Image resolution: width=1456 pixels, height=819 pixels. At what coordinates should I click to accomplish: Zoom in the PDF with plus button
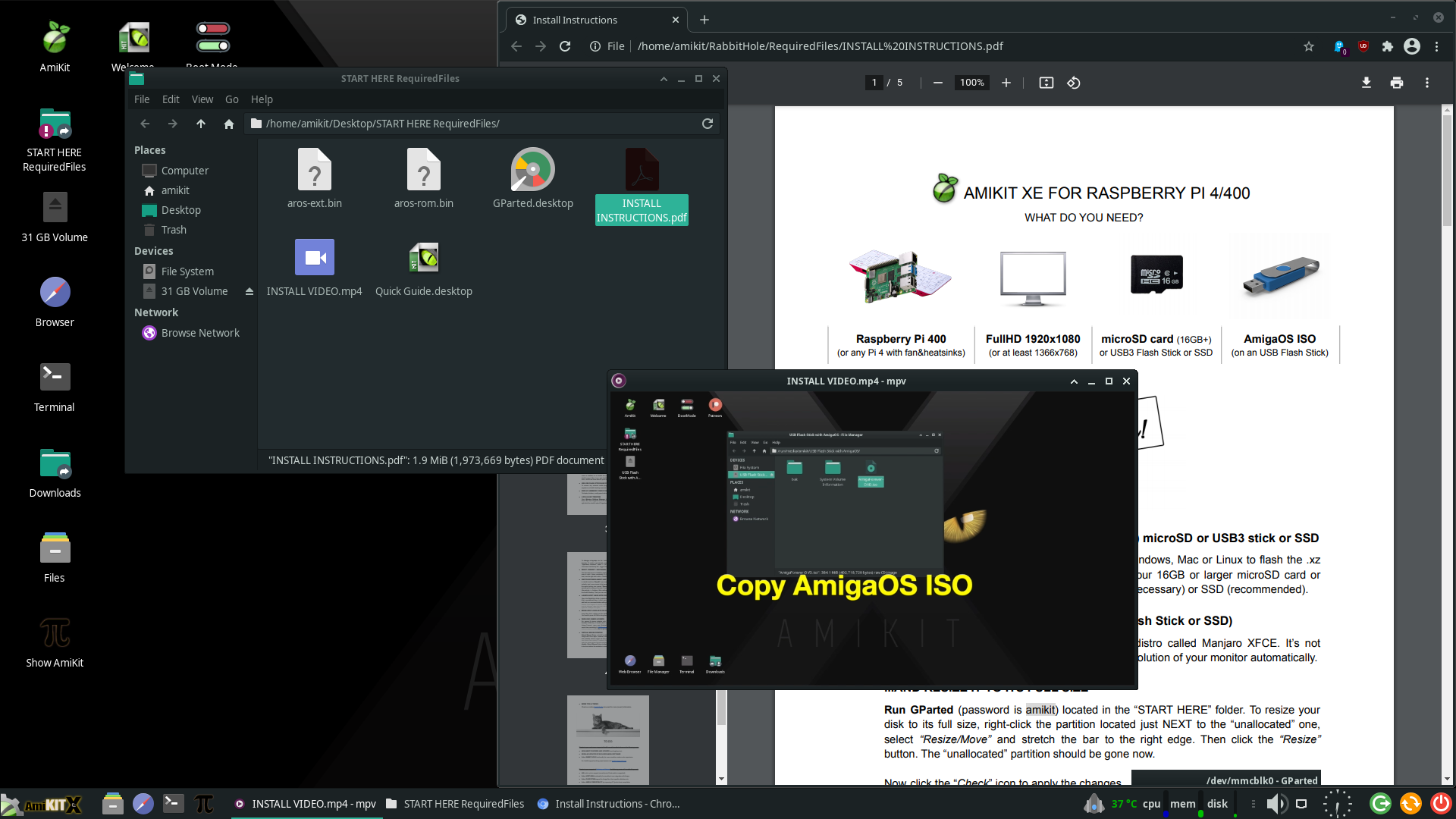(1006, 83)
